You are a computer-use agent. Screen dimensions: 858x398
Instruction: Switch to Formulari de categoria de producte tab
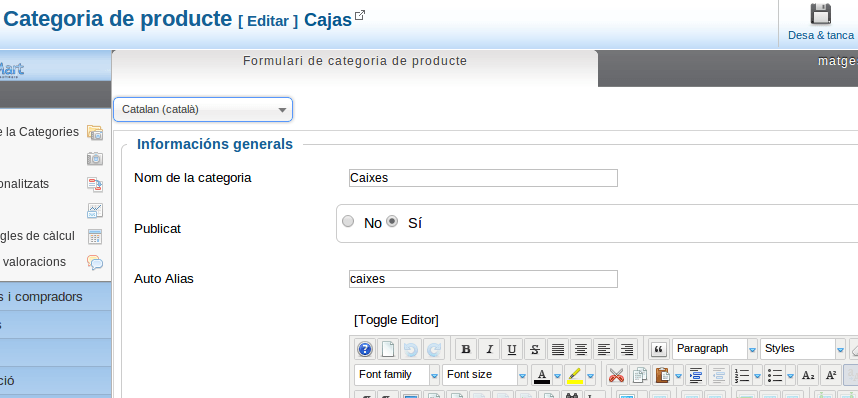pyautogui.click(x=355, y=61)
